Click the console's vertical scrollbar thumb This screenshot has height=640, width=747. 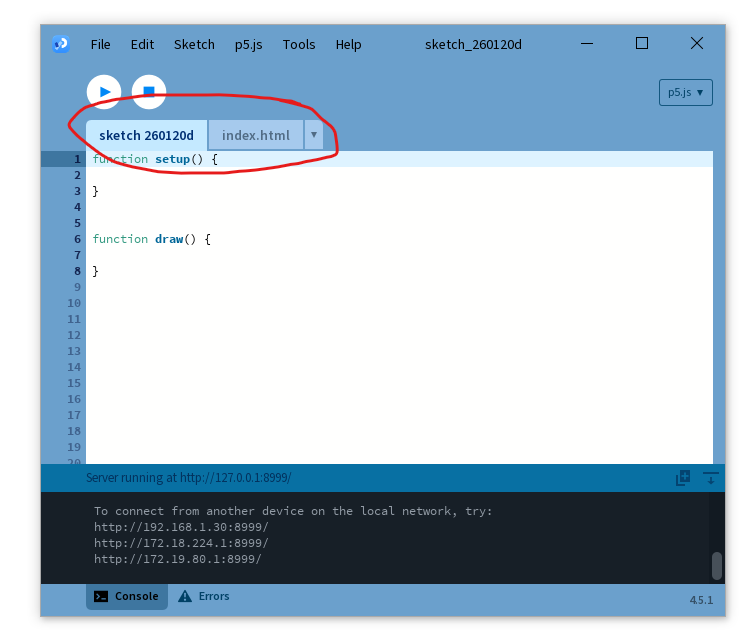716,566
